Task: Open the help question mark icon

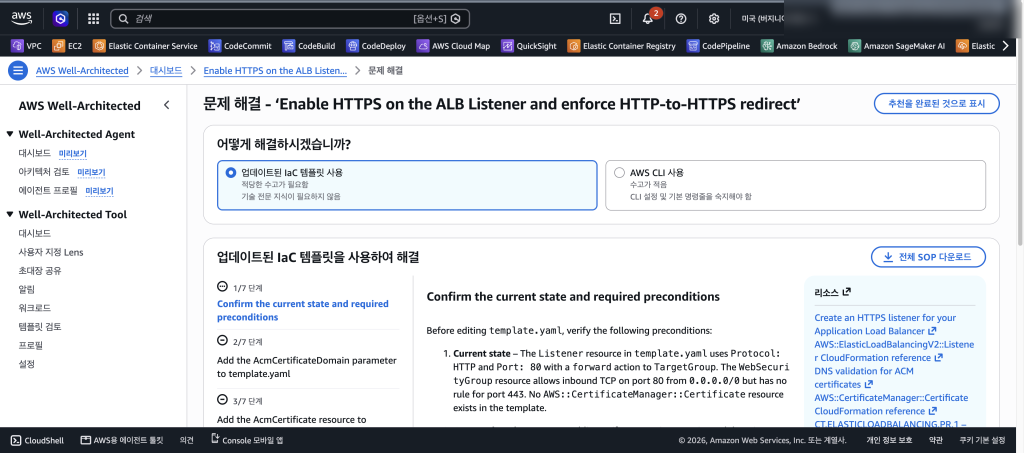Action: [681, 19]
